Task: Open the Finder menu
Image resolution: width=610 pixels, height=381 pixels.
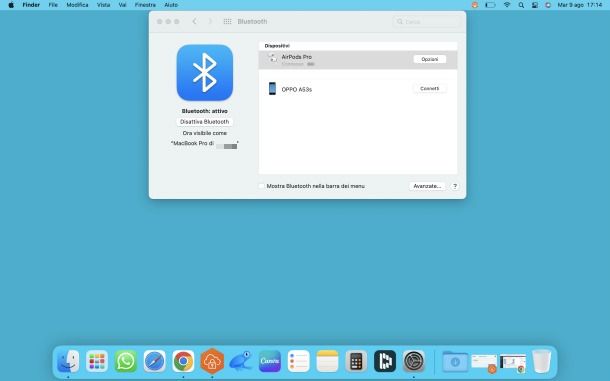Action: pos(31,5)
